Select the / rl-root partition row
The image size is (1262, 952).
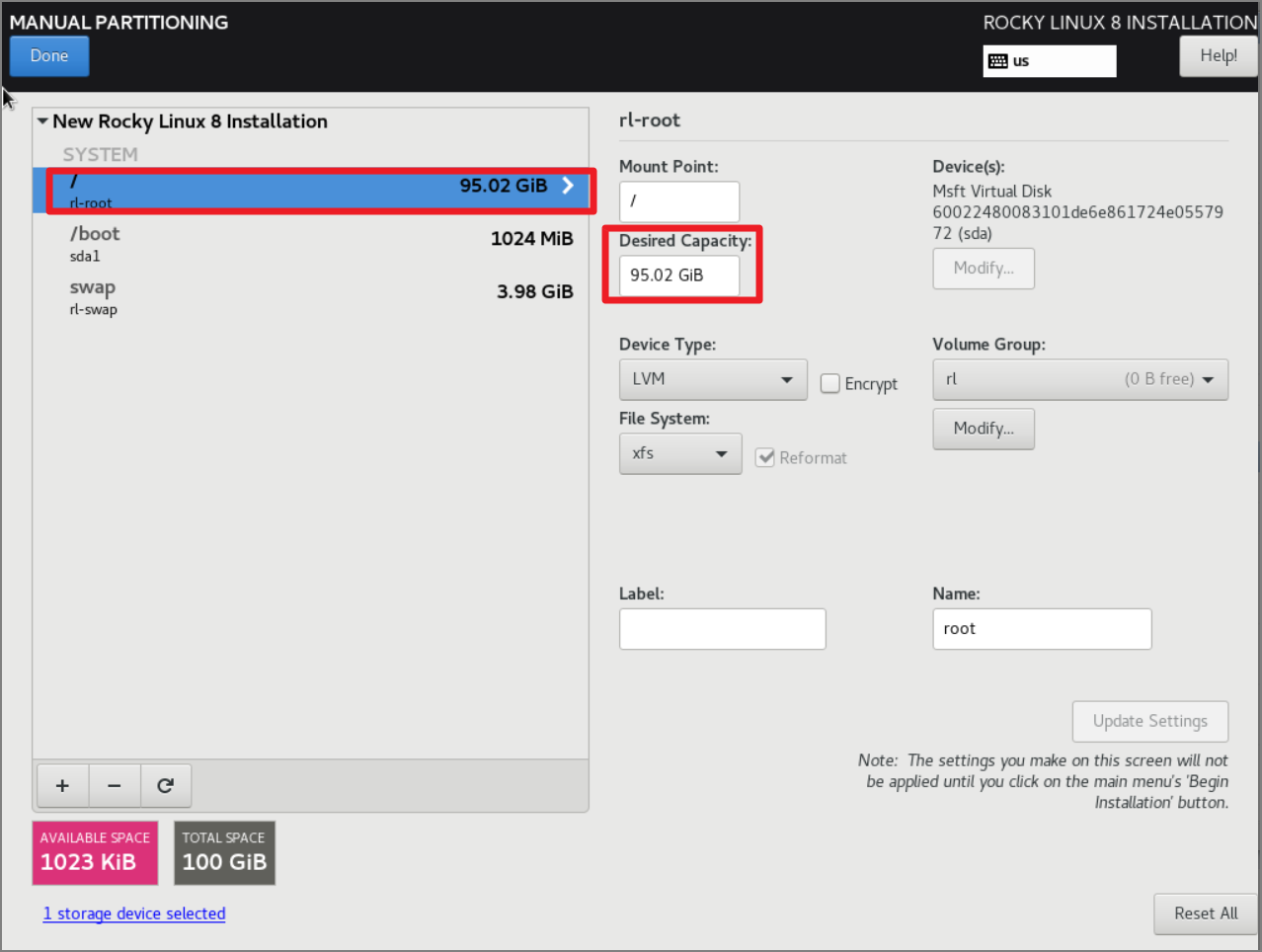(x=311, y=191)
